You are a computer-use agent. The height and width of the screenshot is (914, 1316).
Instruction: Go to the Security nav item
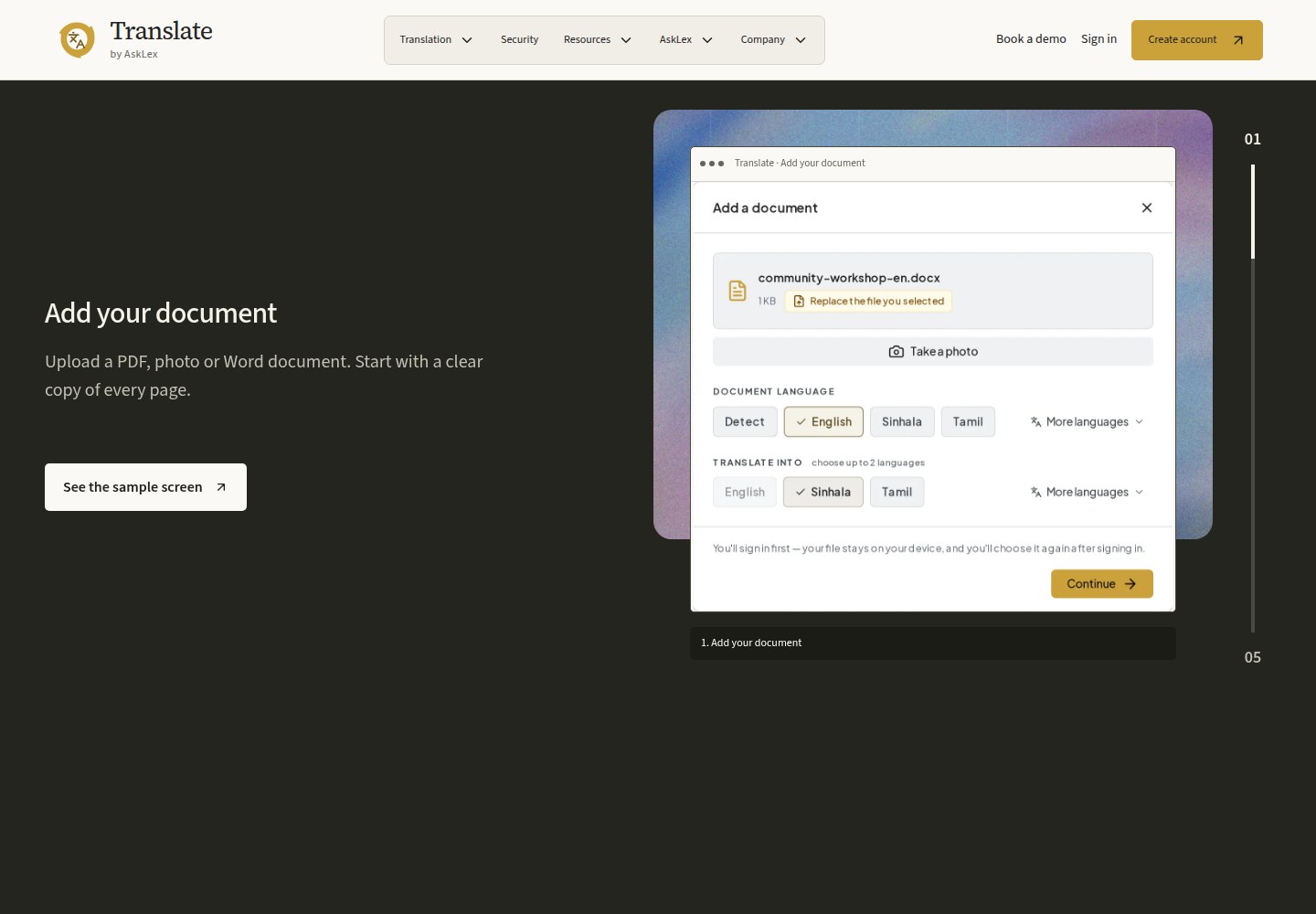pos(519,40)
